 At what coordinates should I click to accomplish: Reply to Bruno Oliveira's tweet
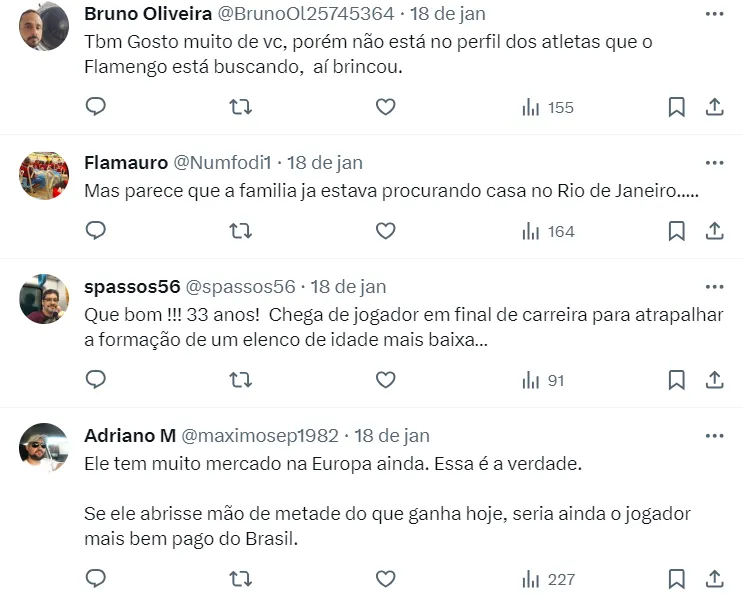pyautogui.click(x=95, y=107)
